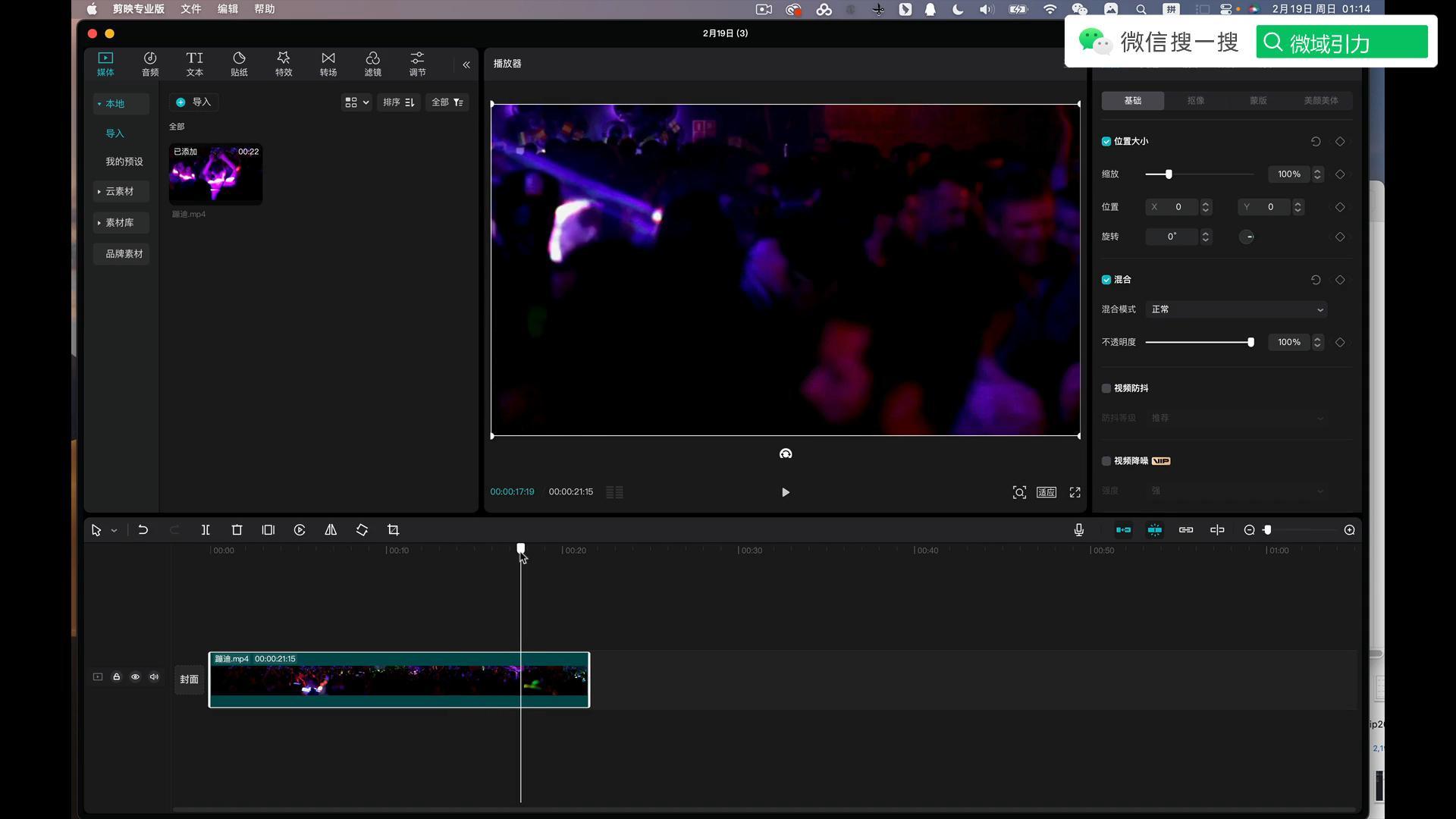Click the rotate tool in timeline toolbar
Image resolution: width=1456 pixels, height=819 pixels.
pos(362,530)
